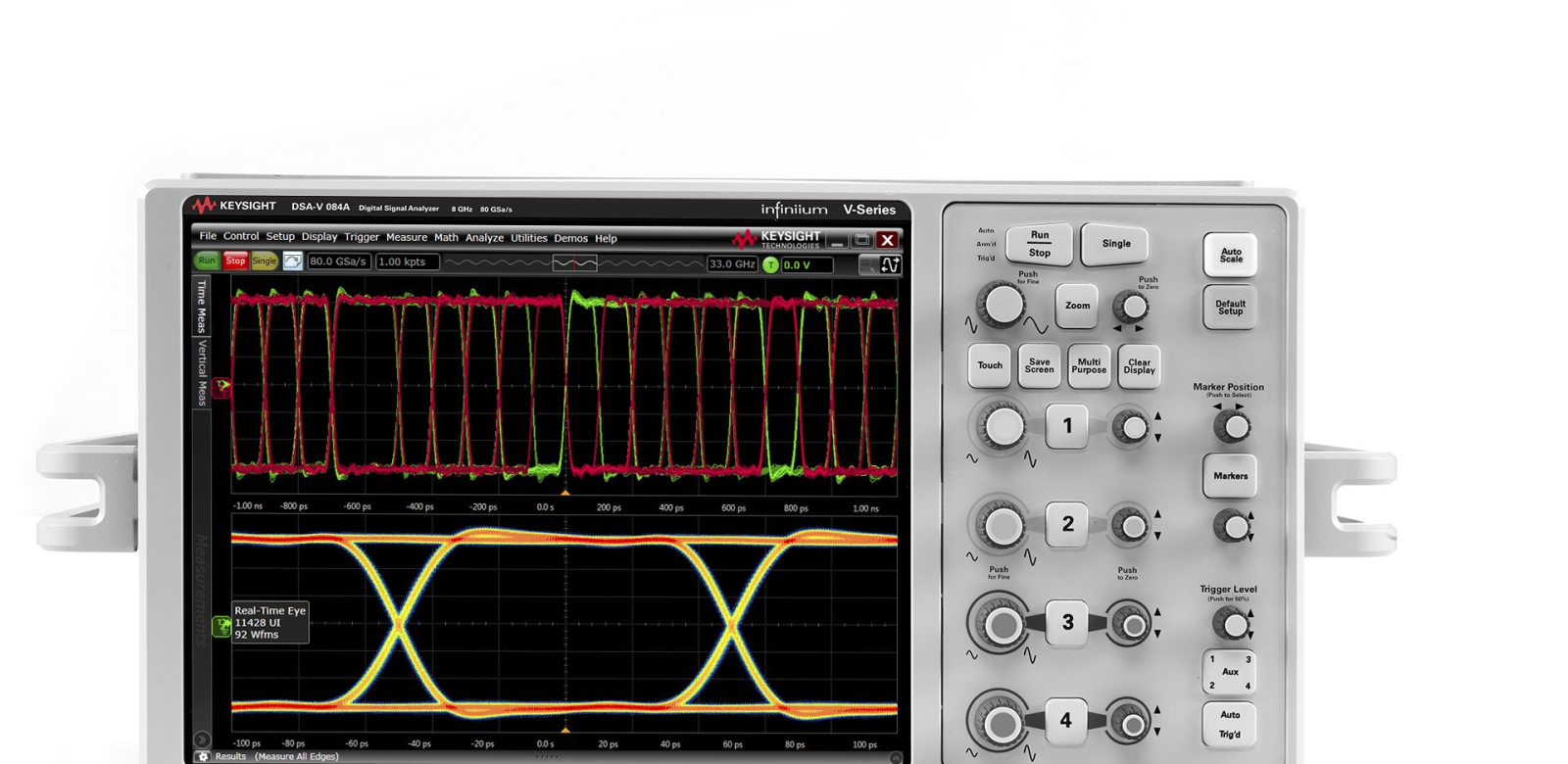Click the 0.0 V trigger level field
Image resolution: width=1568 pixels, height=764 pixels.
807,264
